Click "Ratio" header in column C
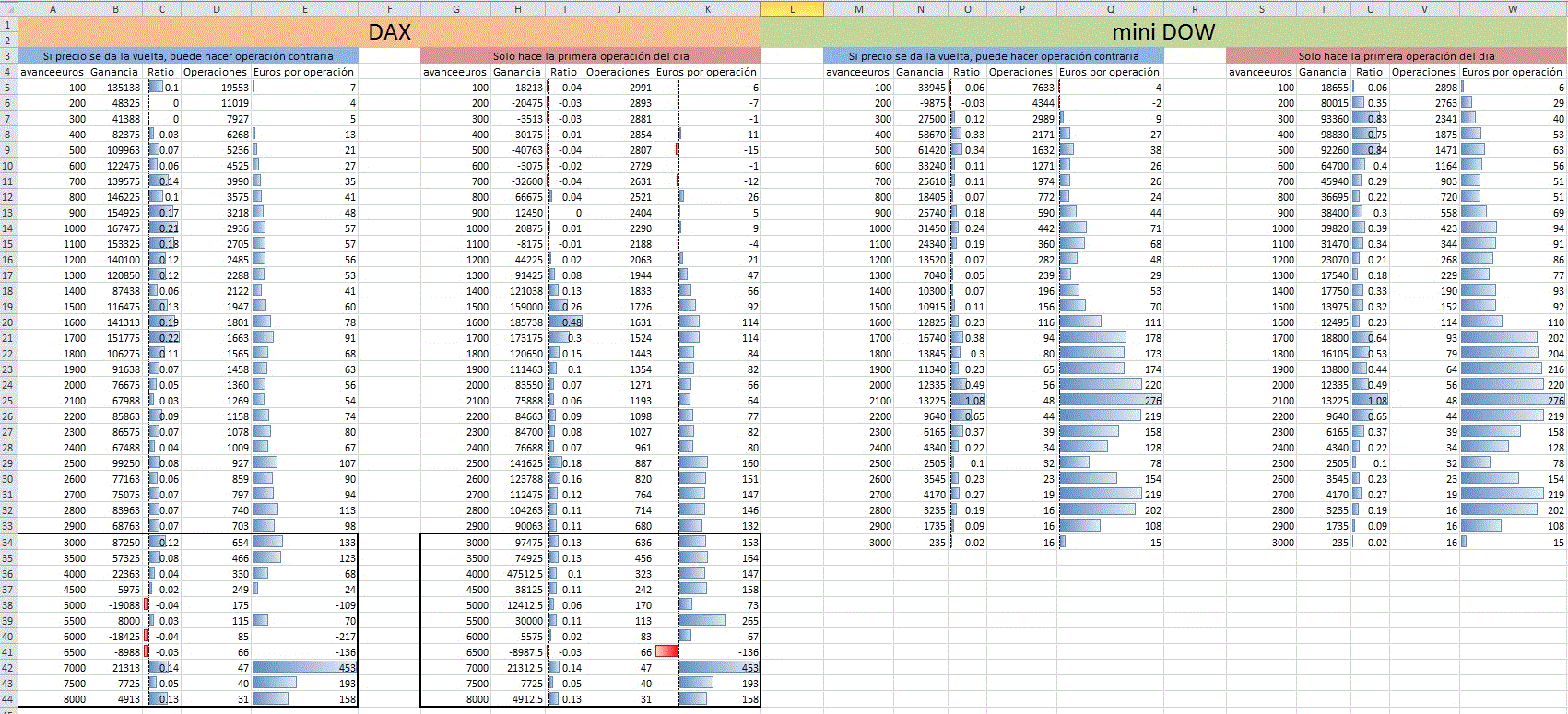Image resolution: width=1568 pixels, height=714 pixels. coord(161,72)
